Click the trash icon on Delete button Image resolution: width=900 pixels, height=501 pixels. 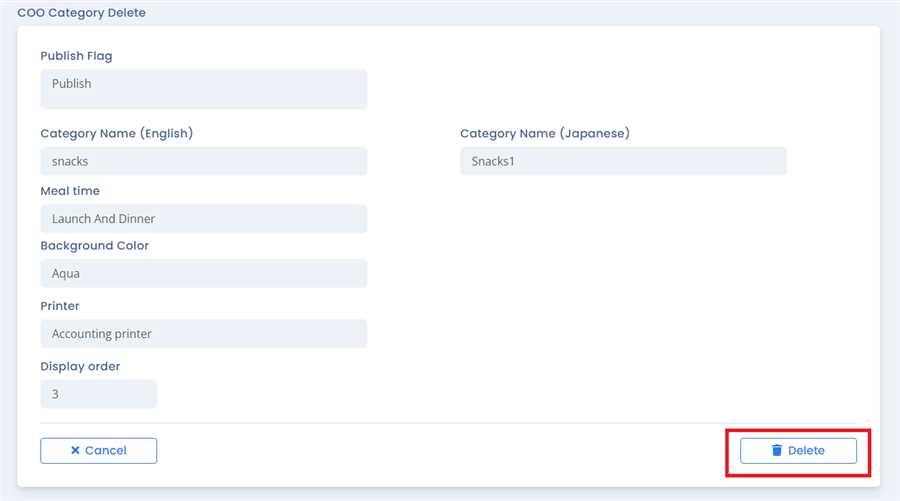777,451
